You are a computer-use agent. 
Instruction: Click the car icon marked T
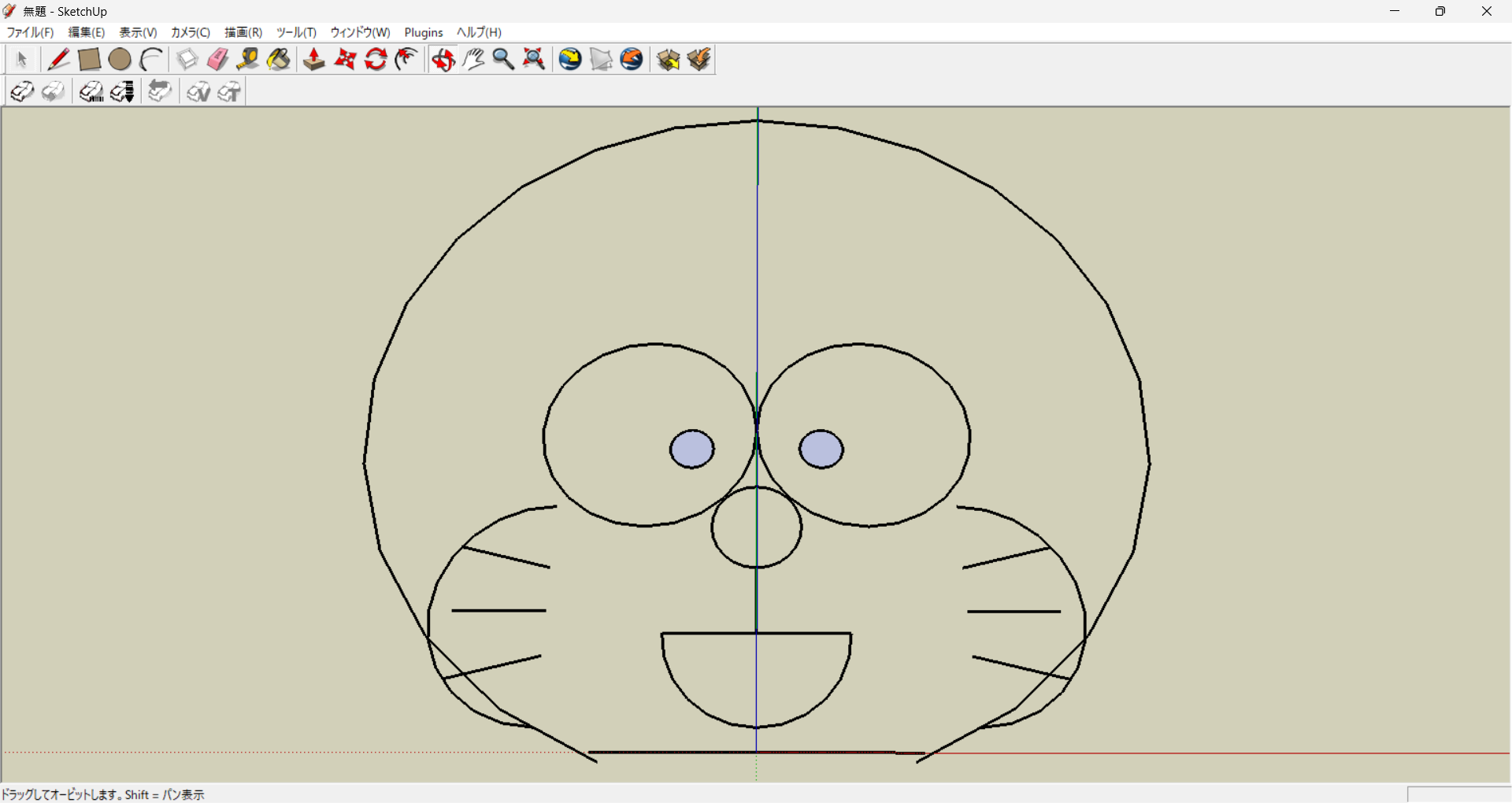point(228,91)
